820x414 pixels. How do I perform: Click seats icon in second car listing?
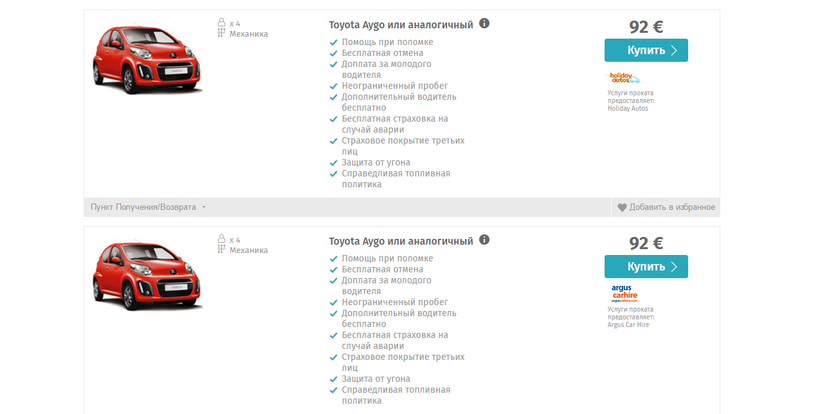coord(221,239)
